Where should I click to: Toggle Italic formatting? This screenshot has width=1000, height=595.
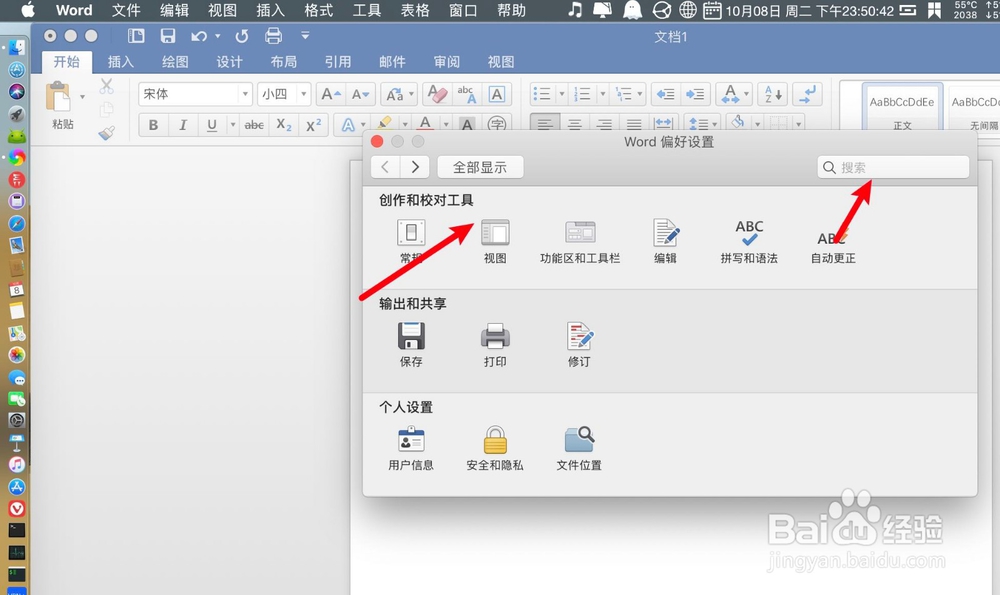(x=182, y=125)
